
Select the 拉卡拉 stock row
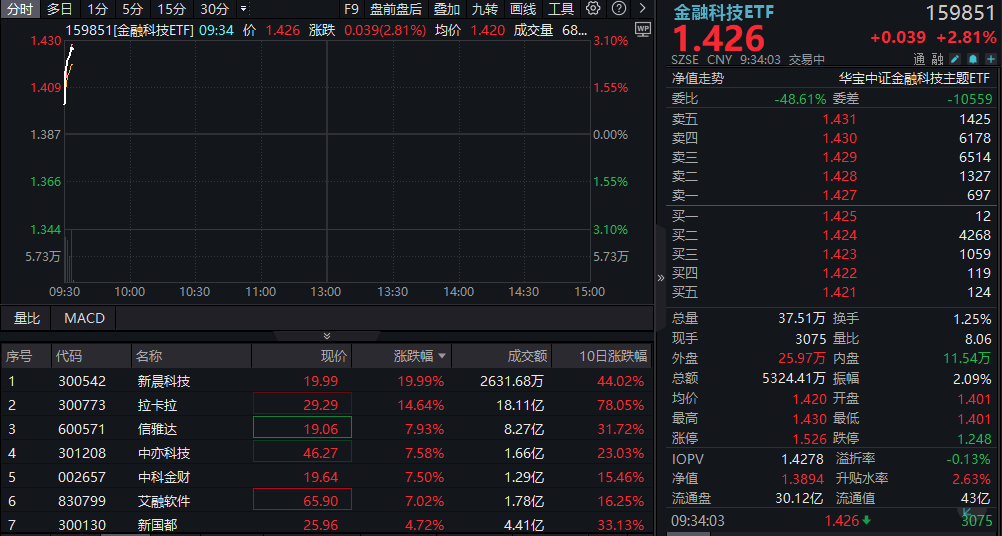tap(157, 405)
